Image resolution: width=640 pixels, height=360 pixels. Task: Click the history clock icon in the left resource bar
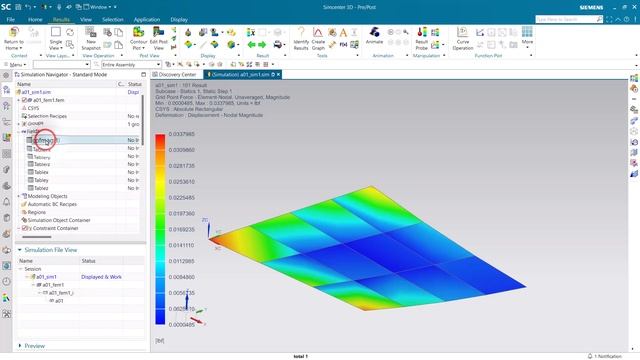6,281
